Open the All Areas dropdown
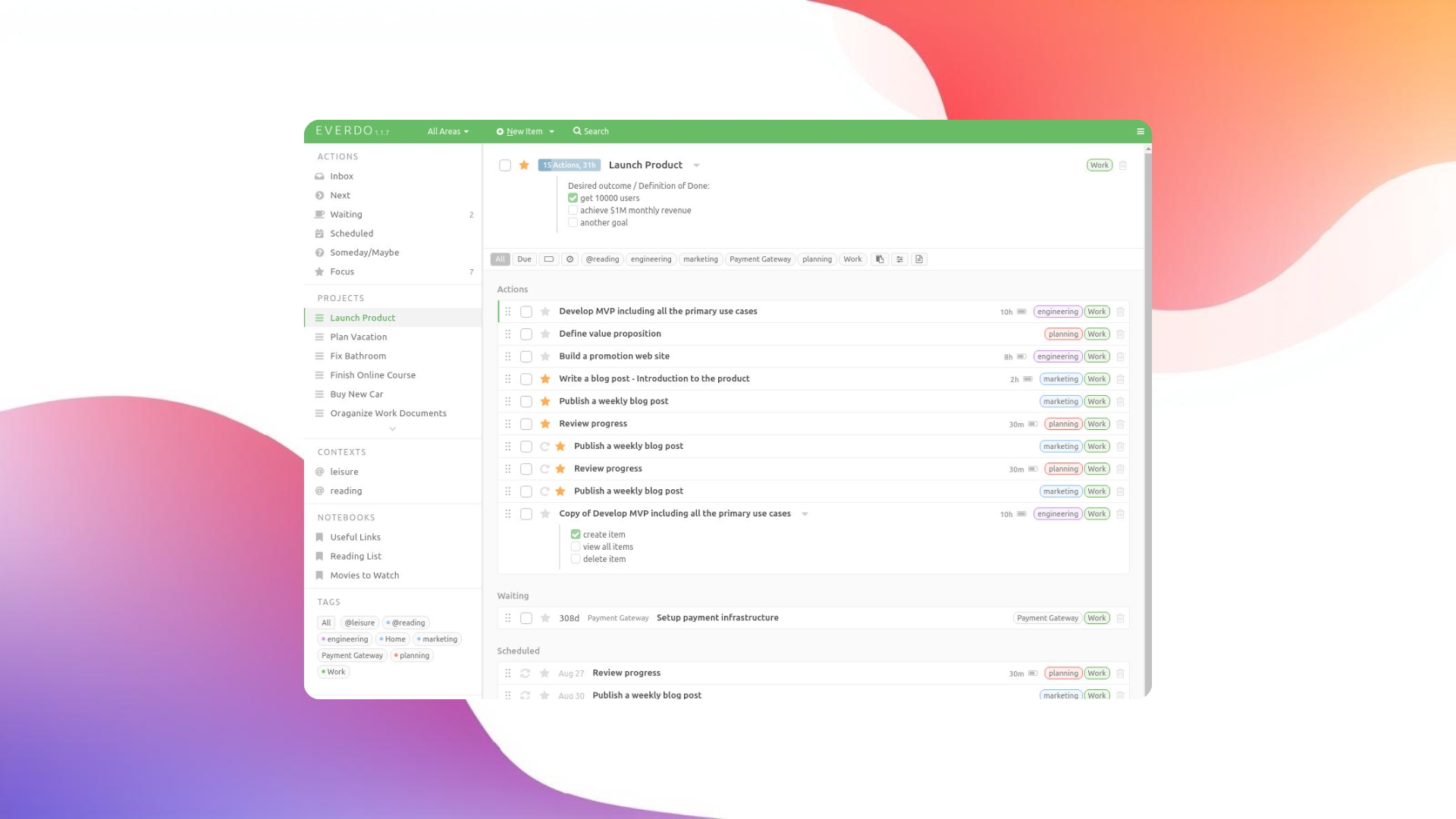The image size is (1456, 819). 447,131
